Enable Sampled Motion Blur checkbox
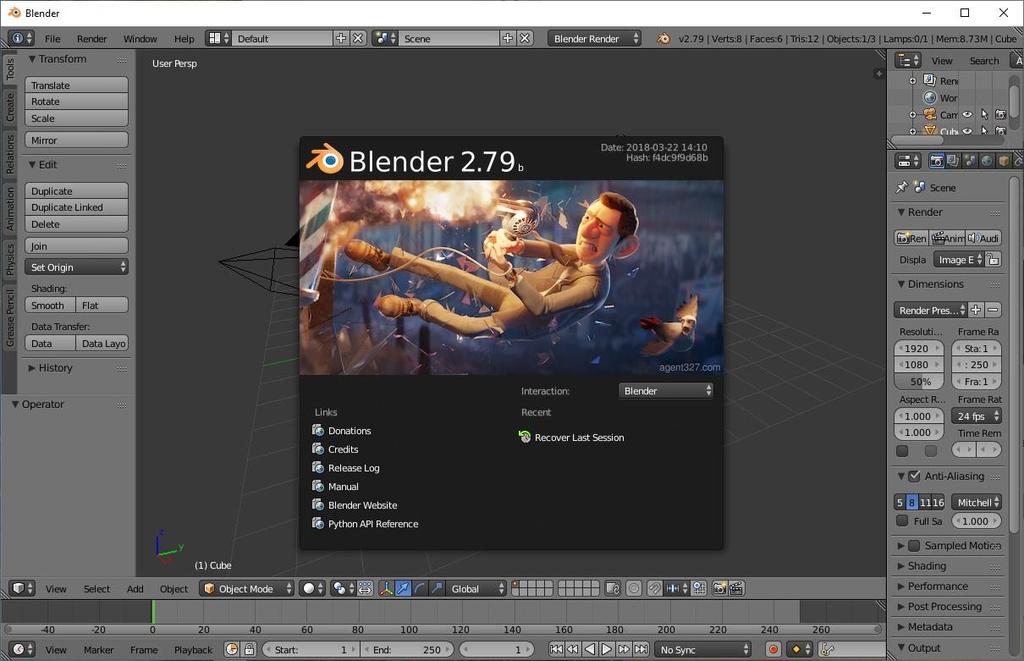The image size is (1024, 661). pos(914,545)
